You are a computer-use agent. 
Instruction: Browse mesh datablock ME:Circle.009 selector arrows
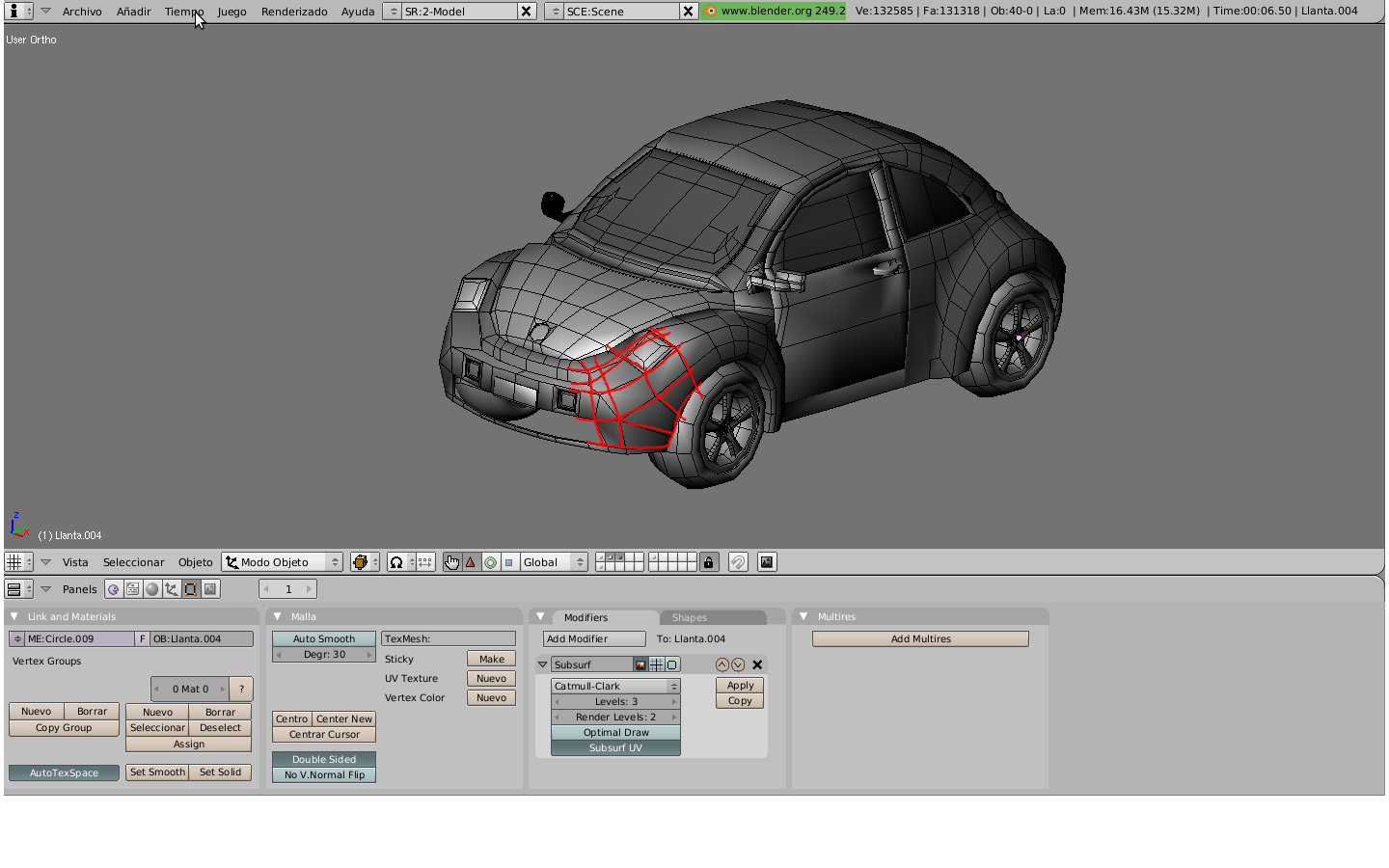(x=17, y=638)
